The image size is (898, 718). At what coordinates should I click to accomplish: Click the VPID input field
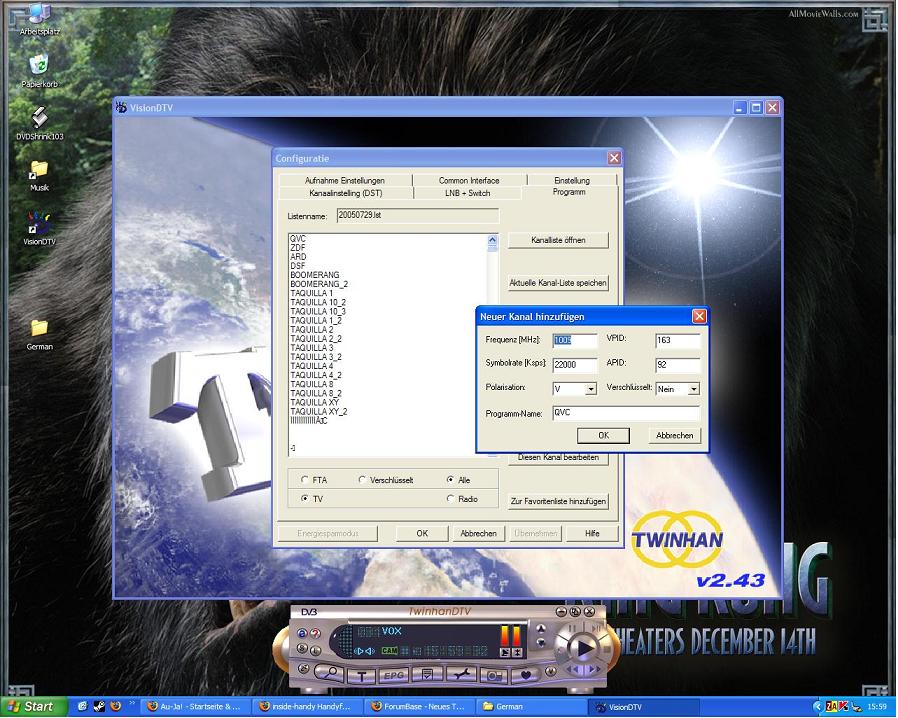pos(678,341)
